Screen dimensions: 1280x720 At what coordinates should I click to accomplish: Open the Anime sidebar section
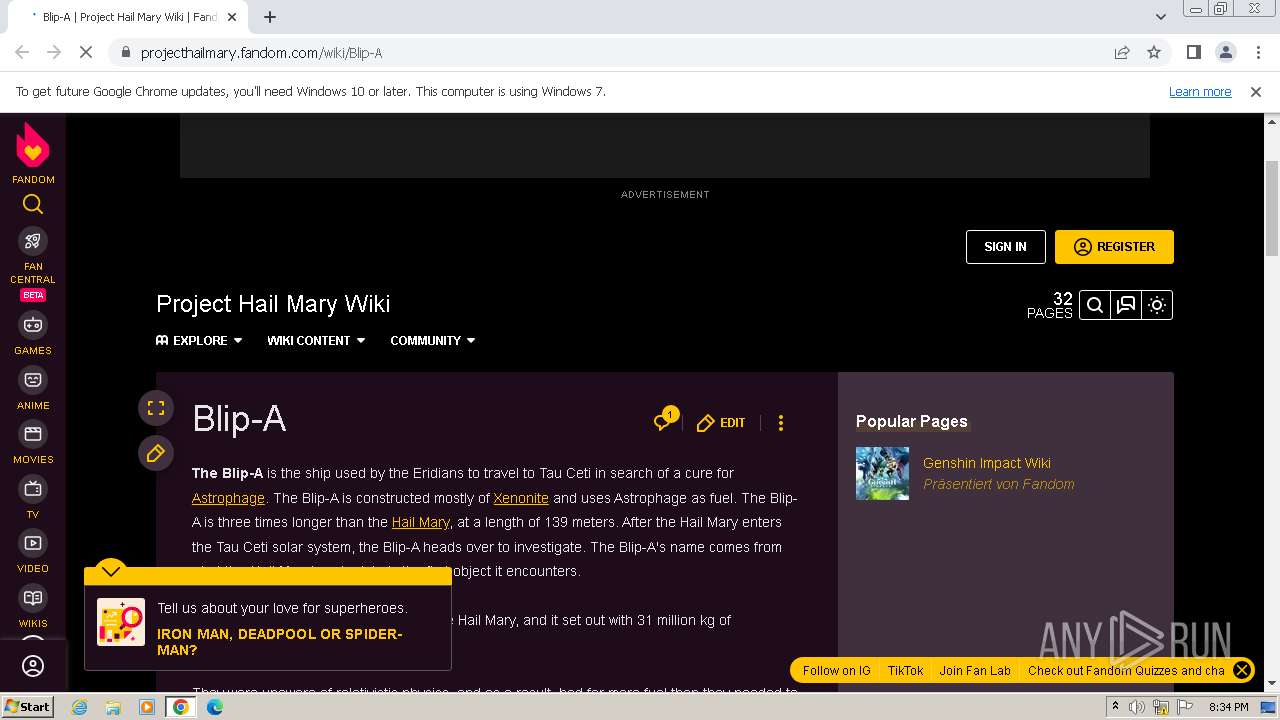click(33, 388)
